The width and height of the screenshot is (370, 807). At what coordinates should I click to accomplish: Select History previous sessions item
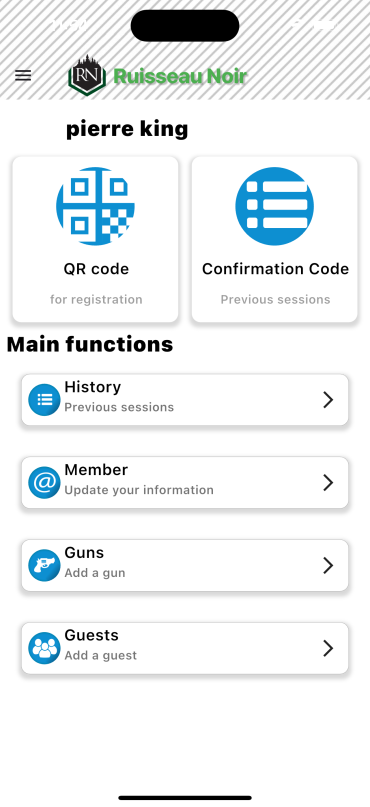point(185,400)
